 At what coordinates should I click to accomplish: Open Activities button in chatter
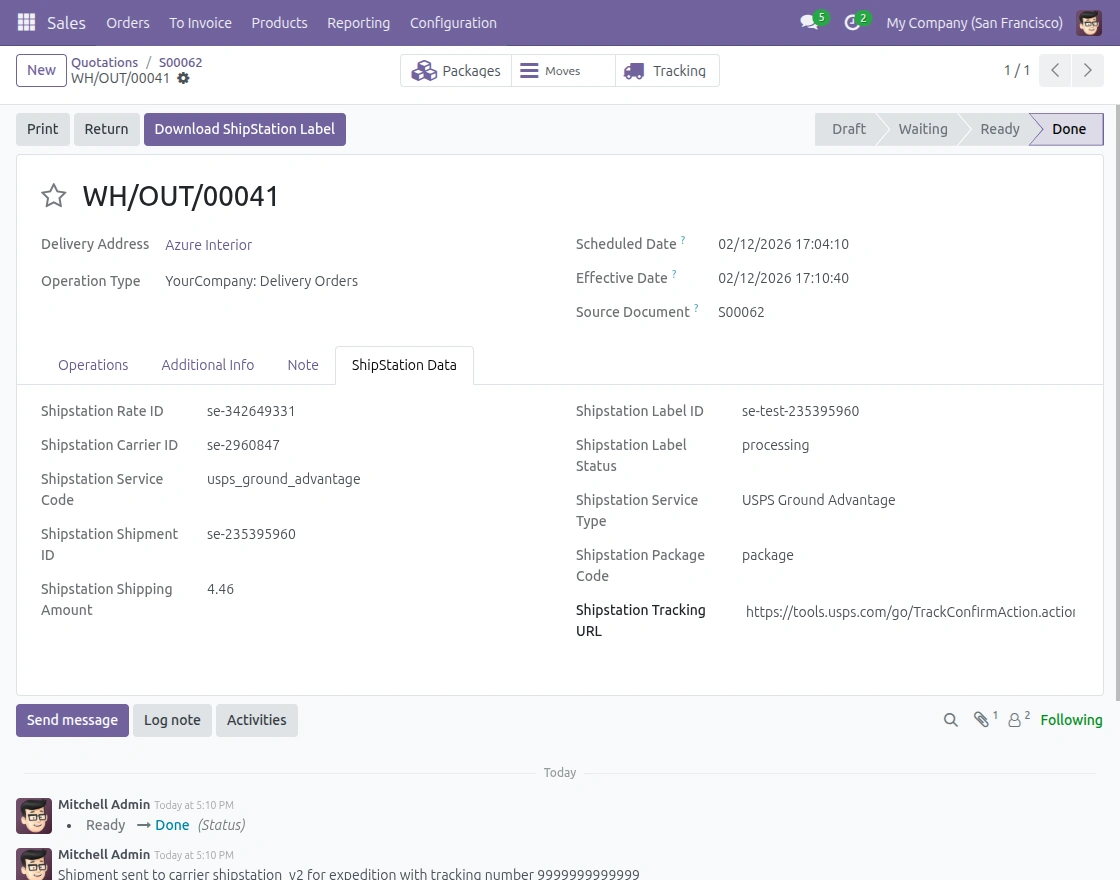(x=256, y=720)
